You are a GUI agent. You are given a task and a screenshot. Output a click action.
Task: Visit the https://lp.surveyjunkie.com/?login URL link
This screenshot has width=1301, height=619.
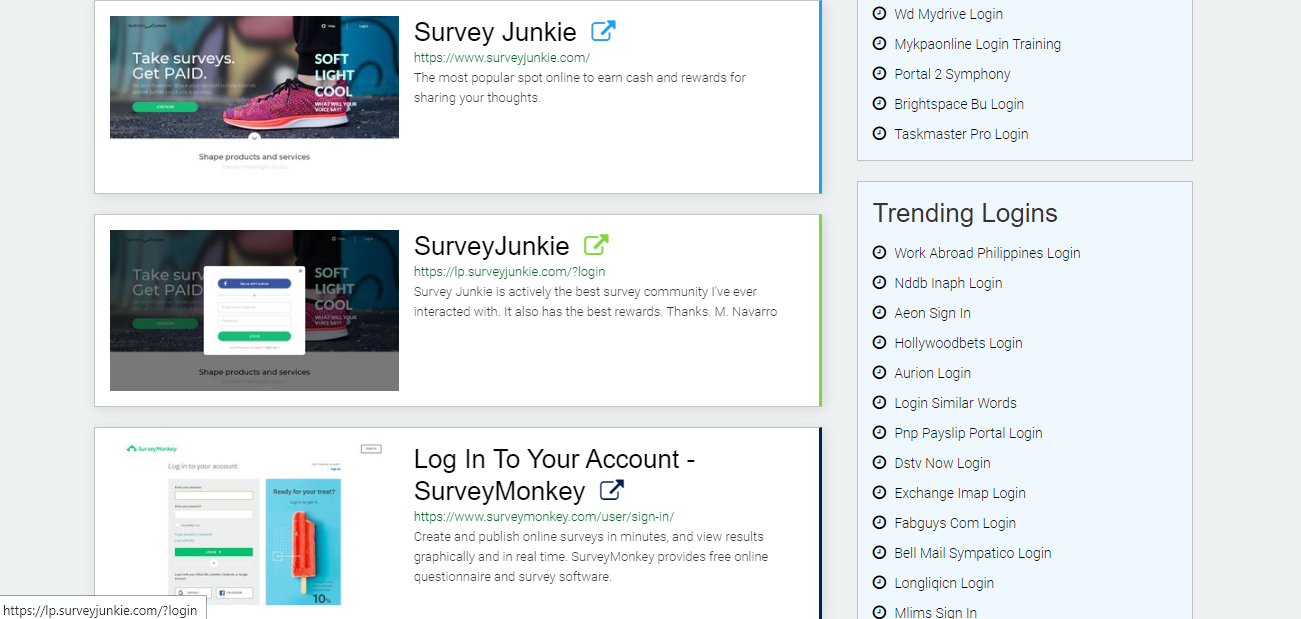click(509, 271)
